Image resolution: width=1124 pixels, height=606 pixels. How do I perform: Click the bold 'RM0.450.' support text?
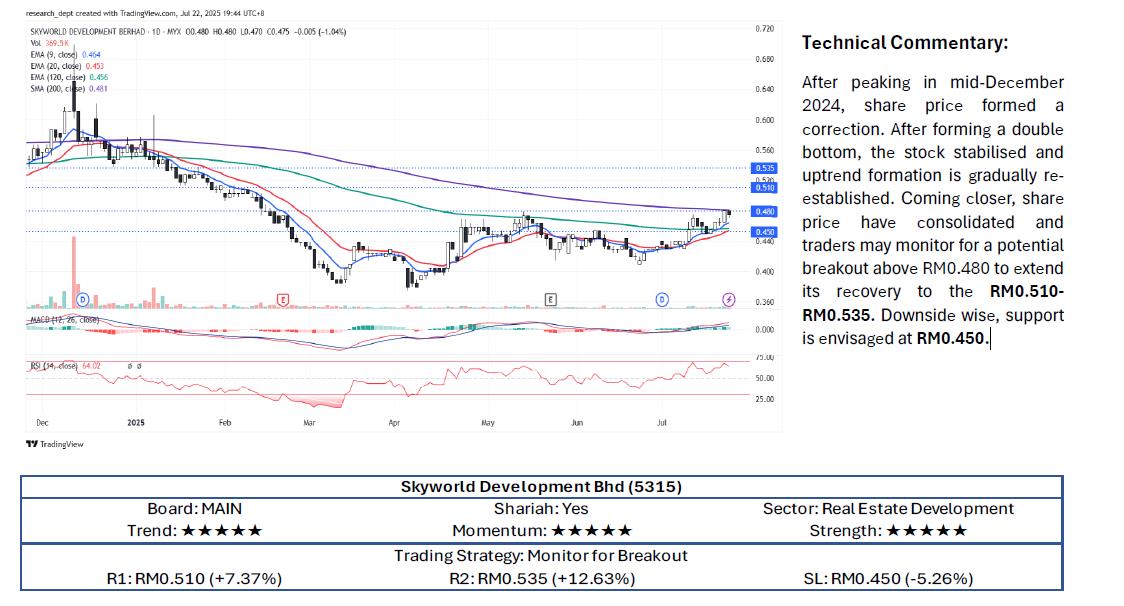(x=952, y=338)
